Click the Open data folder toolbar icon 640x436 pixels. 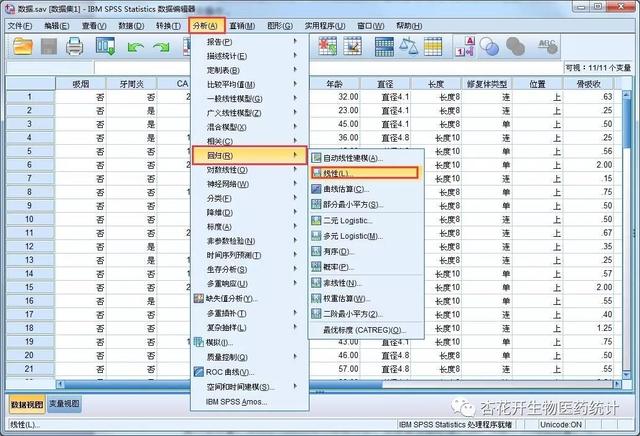point(23,47)
